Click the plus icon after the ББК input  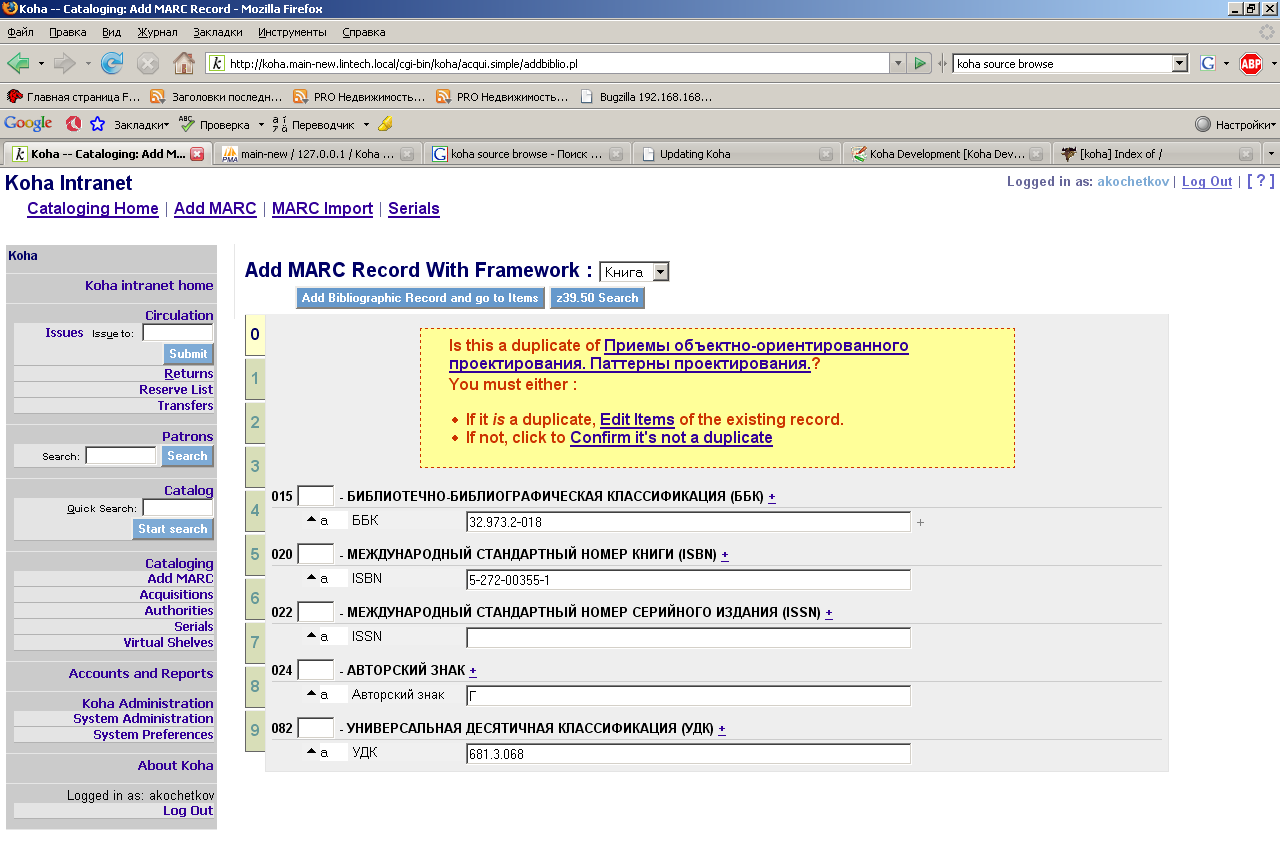click(920, 522)
